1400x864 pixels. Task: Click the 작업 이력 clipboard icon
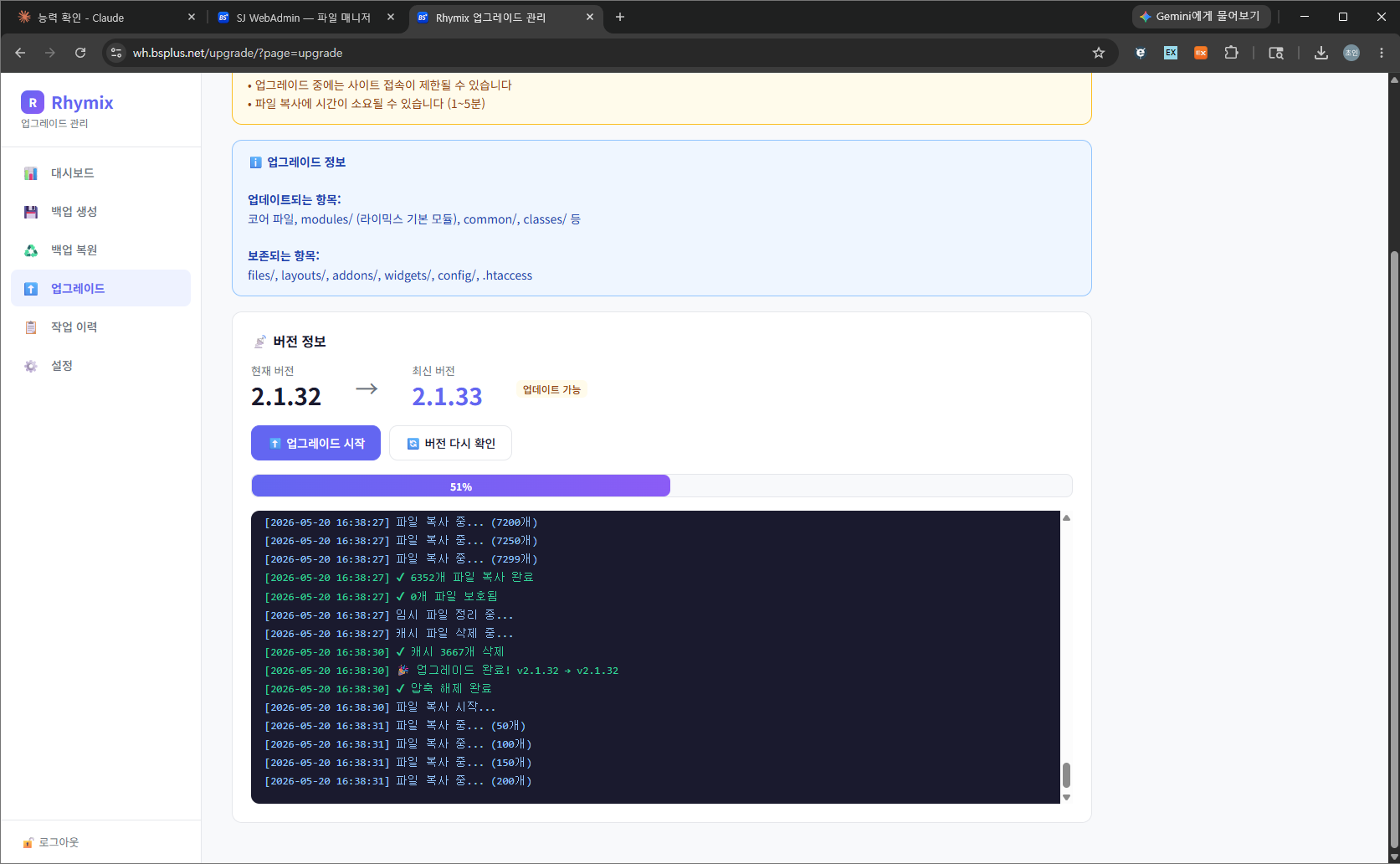pyautogui.click(x=31, y=327)
